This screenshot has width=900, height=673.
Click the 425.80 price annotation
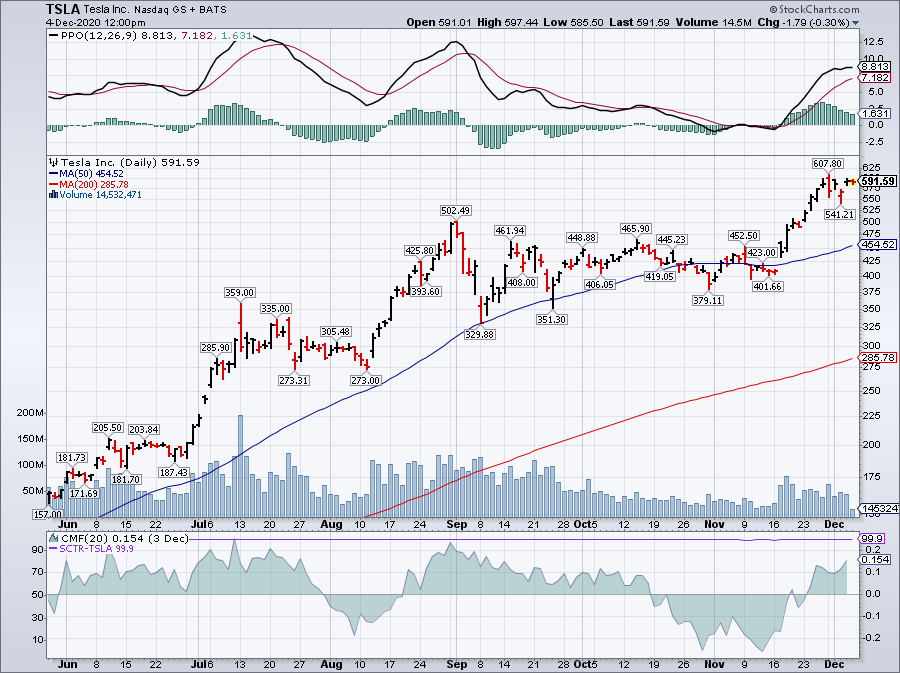pos(420,251)
